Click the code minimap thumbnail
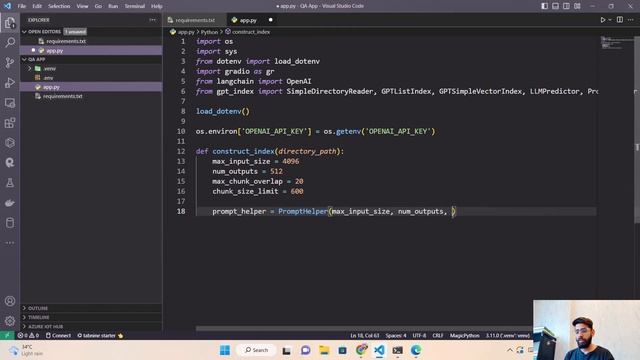640x360 pixels. 616,42
